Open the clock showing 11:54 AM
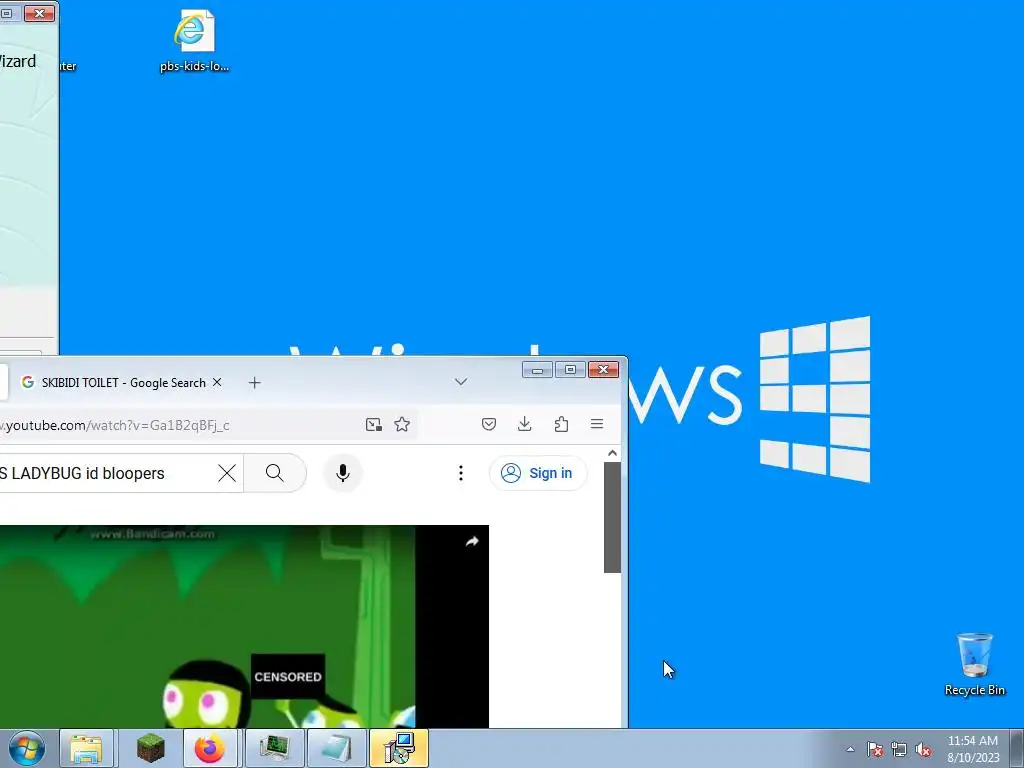This screenshot has width=1024, height=768. point(973,748)
